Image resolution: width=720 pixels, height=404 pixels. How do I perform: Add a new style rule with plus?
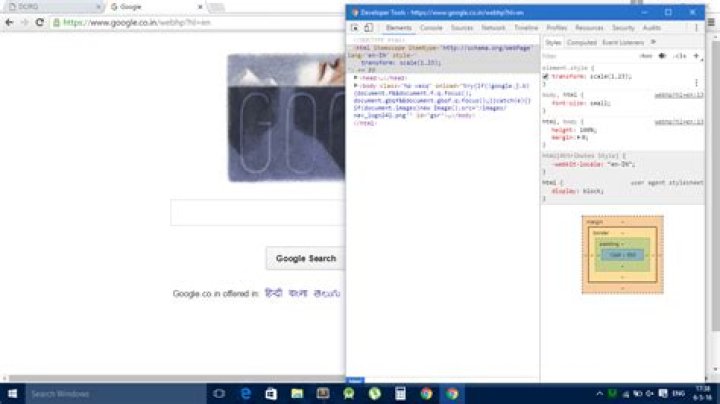[696, 56]
